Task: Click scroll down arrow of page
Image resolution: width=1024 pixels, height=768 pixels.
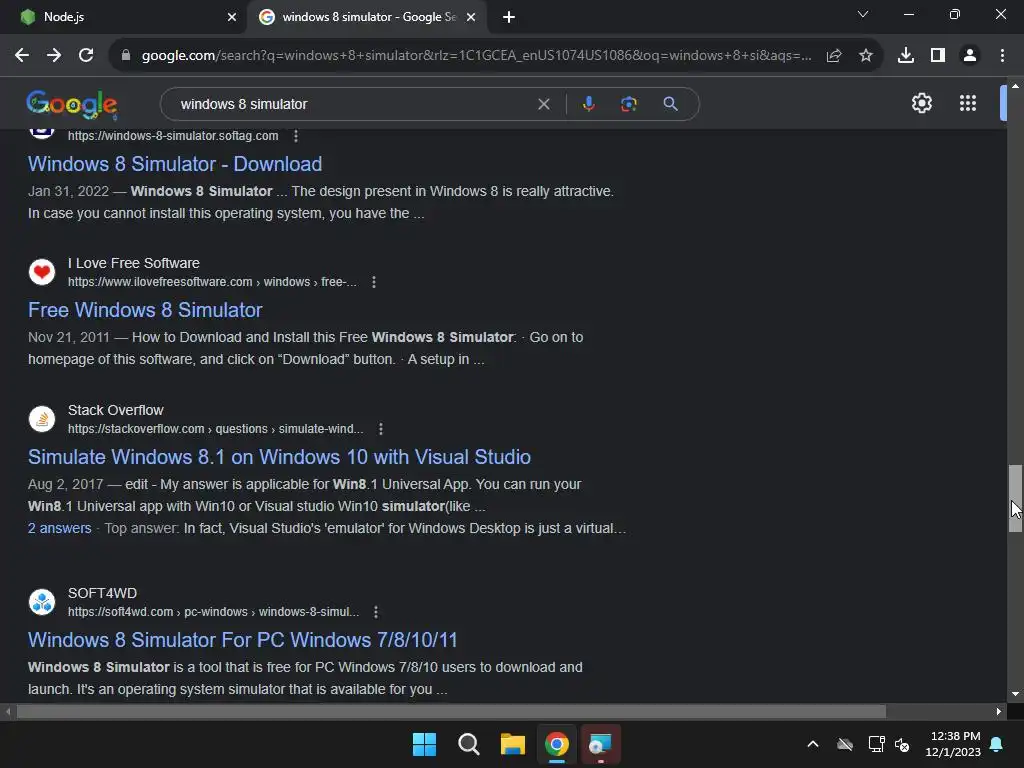Action: coord(1015,694)
